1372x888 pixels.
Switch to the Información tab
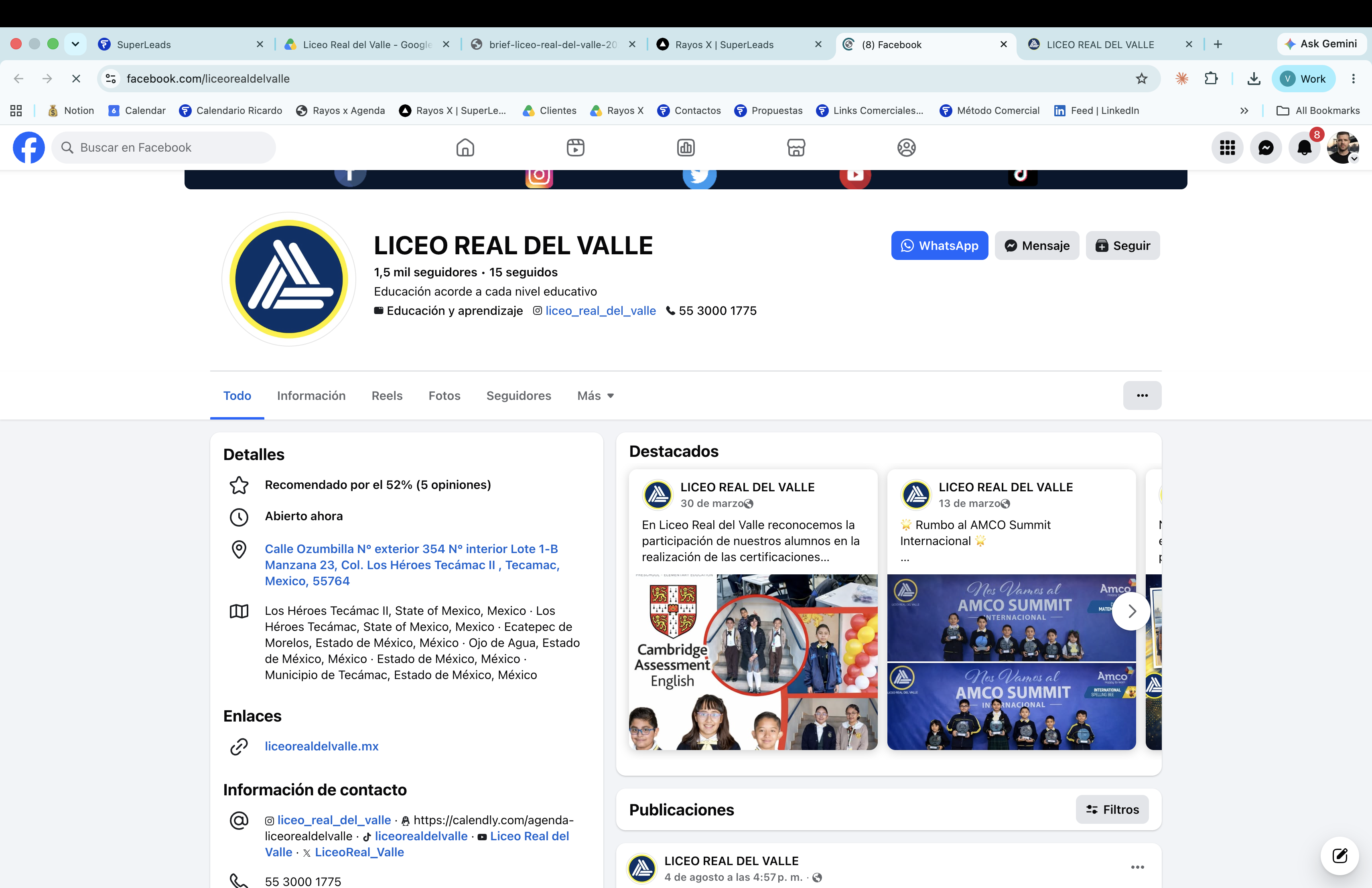[311, 395]
